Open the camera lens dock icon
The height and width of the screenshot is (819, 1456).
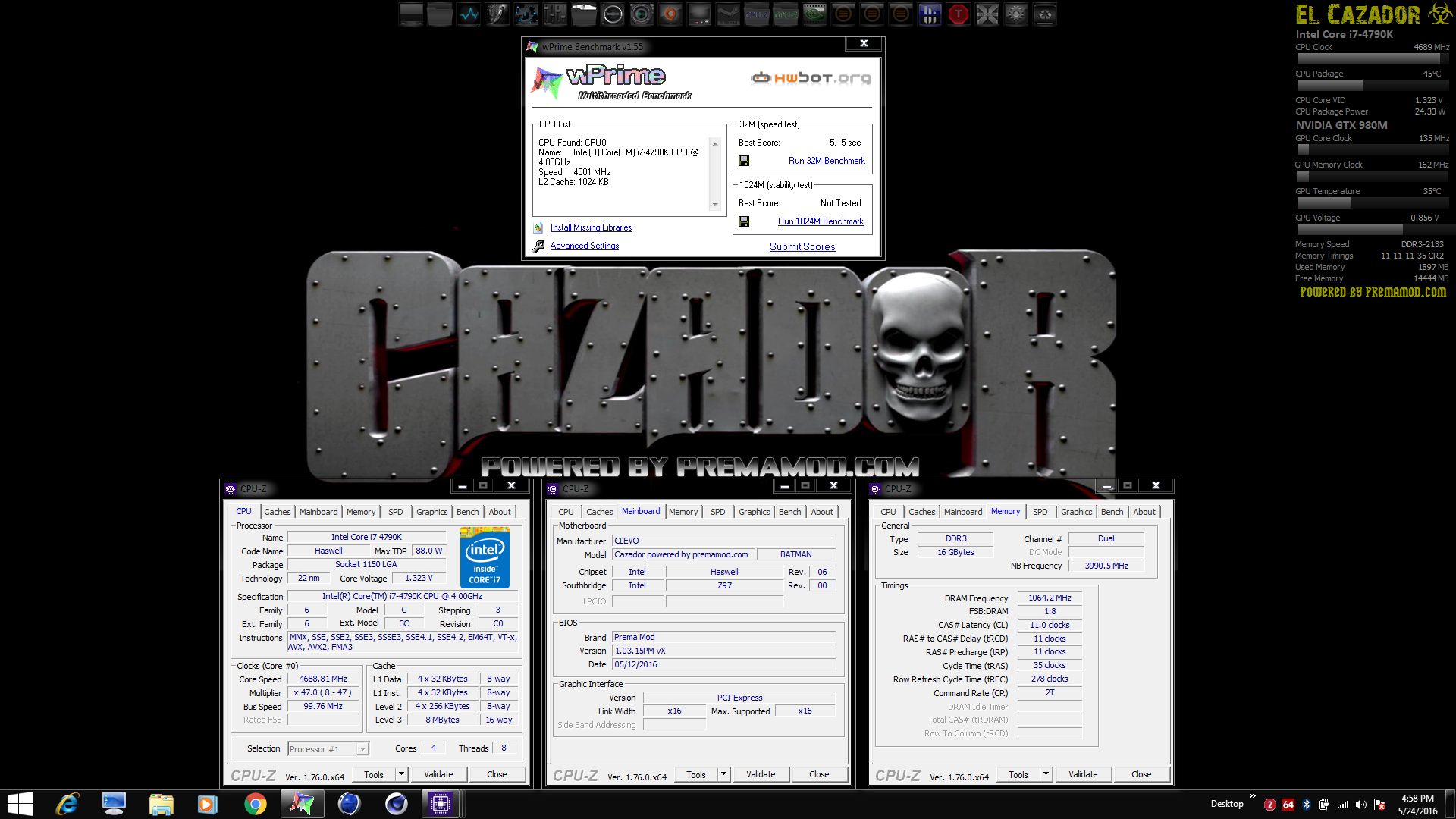click(642, 14)
